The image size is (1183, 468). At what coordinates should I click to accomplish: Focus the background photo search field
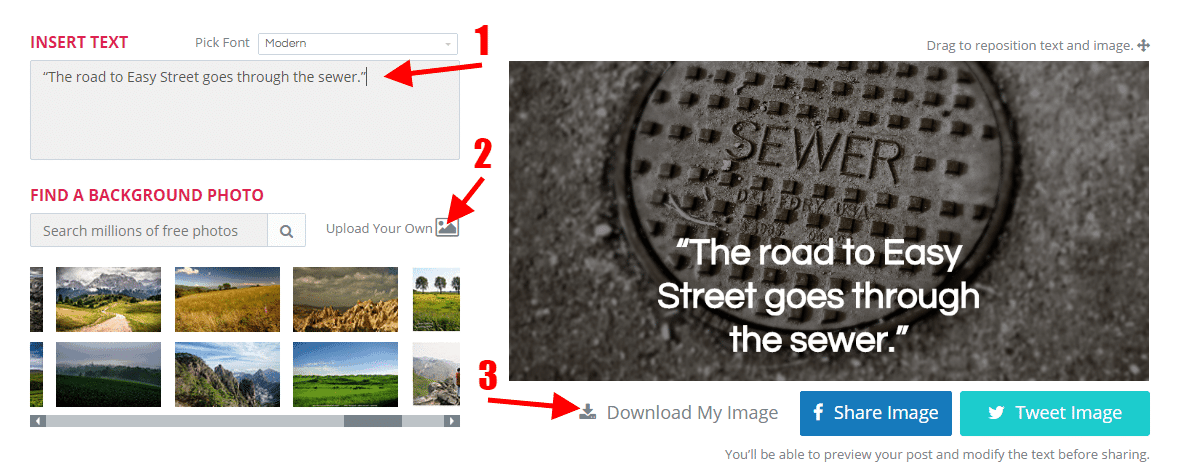coord(149,231)
